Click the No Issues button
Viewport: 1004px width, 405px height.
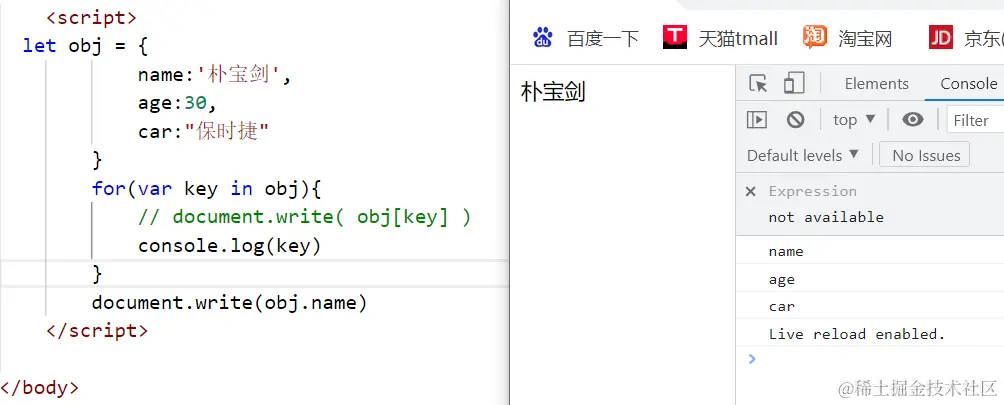tap(924, 155)
